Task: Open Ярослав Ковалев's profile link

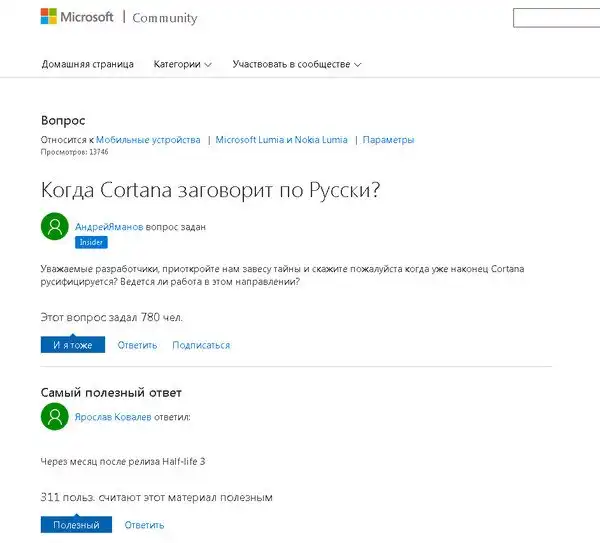Action: 113,417
